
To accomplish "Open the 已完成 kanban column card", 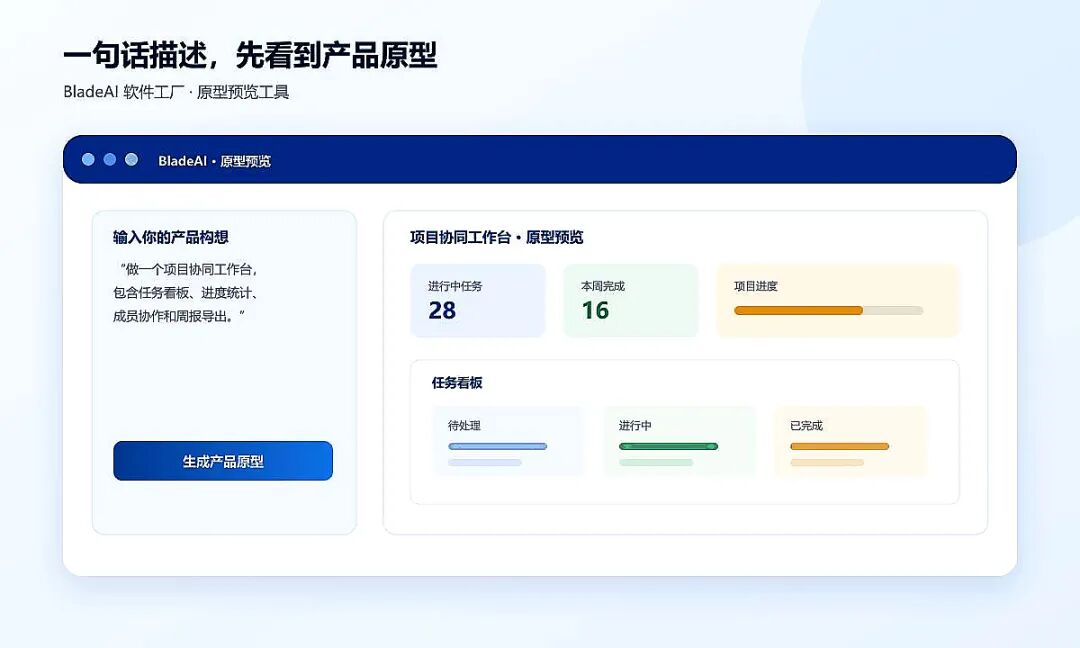I will (x=851, y=441).
